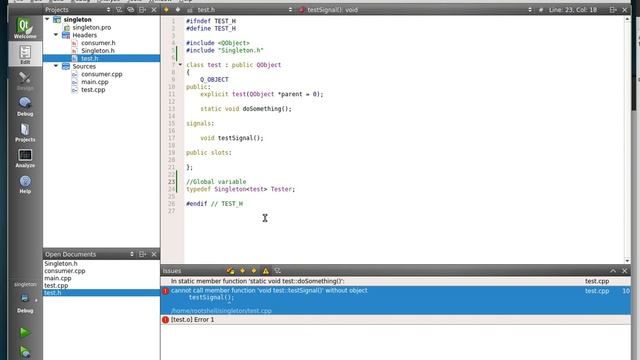This screenshot has width=640, height=360.
Task: Close the test.h editor document
Action: tap(624, 9)
